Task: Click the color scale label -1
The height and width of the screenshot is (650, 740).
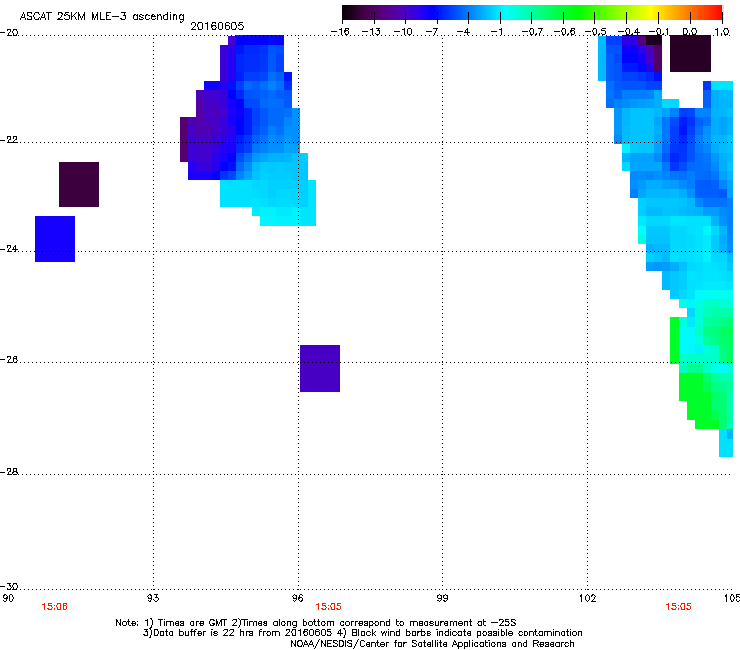Action: (496, 32)
